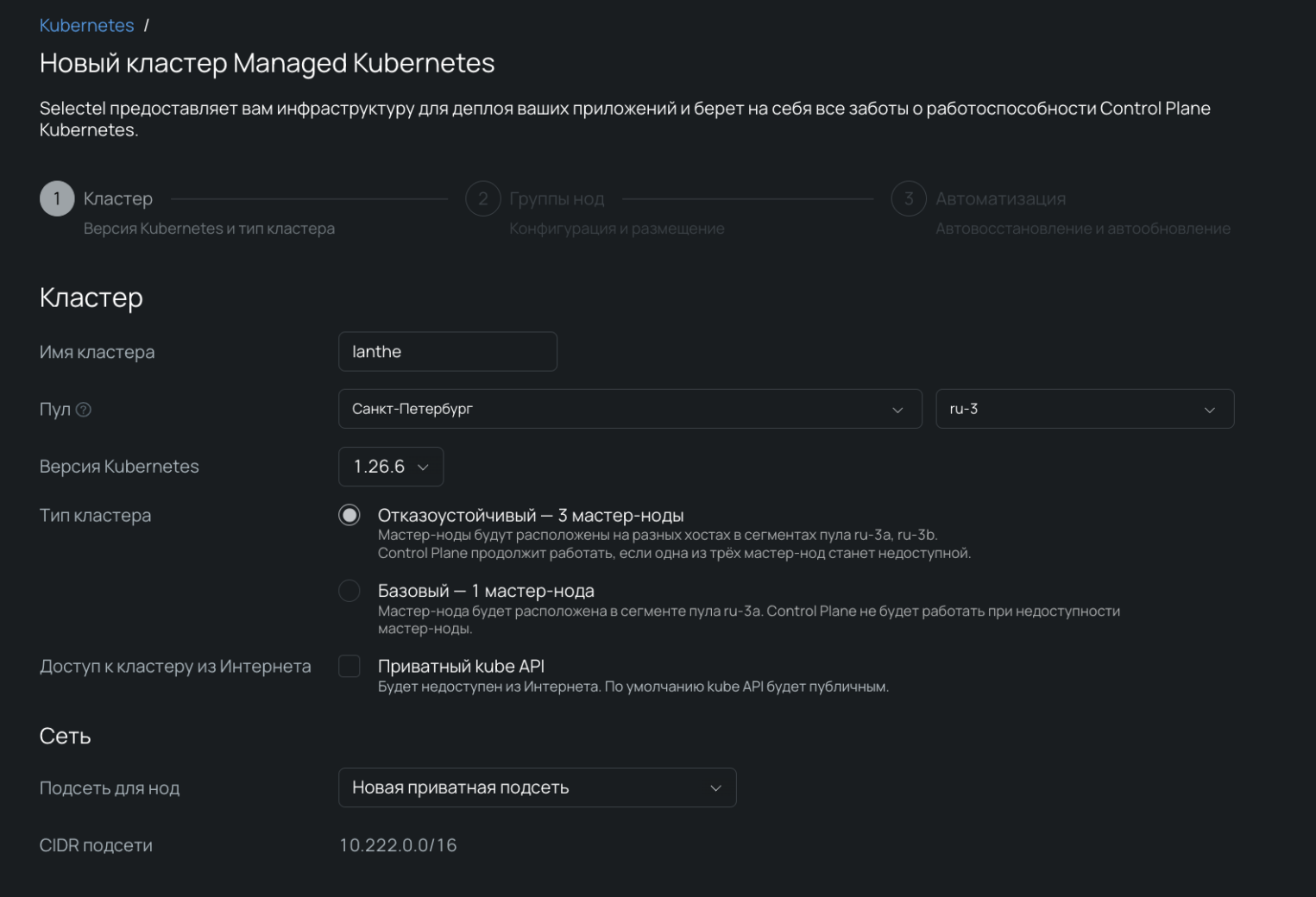Viewport: 1316px width, 897px height.
Task: Go to step 3 Автоматизация
Action: pyautogui.click(x=909, y=199)
